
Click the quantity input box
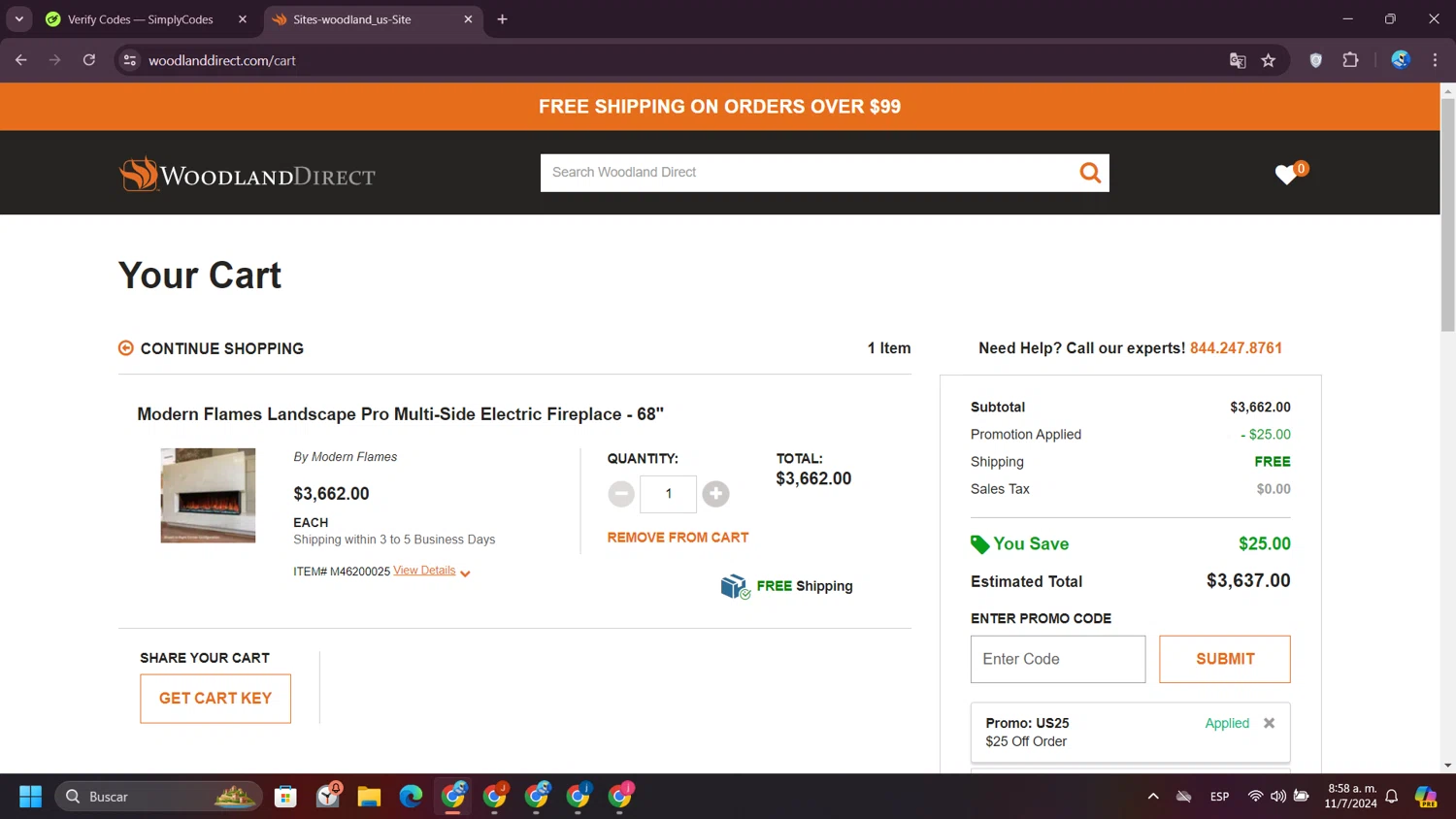coord(668,494)
